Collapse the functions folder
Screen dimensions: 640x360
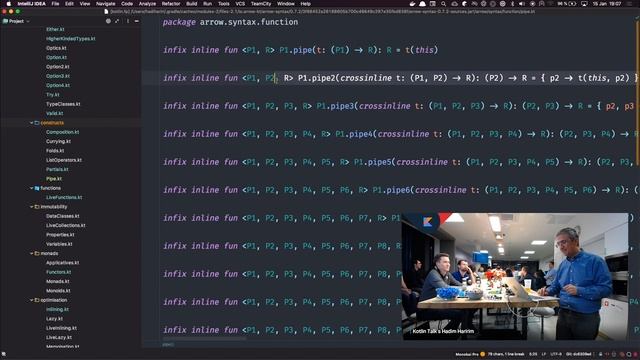coord(31,188)
